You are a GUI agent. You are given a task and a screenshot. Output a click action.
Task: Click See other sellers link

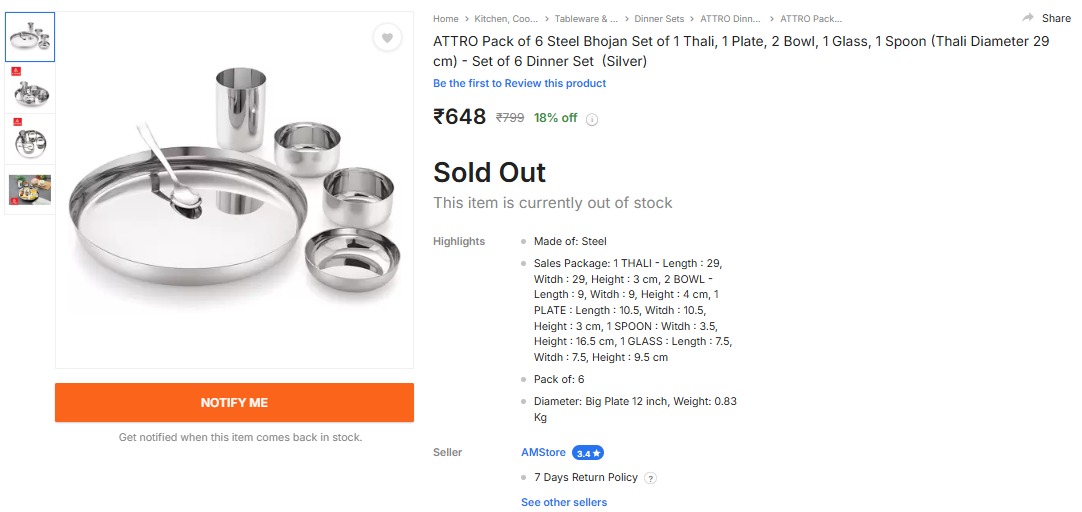pyautogui.click(x=564, y=502)
